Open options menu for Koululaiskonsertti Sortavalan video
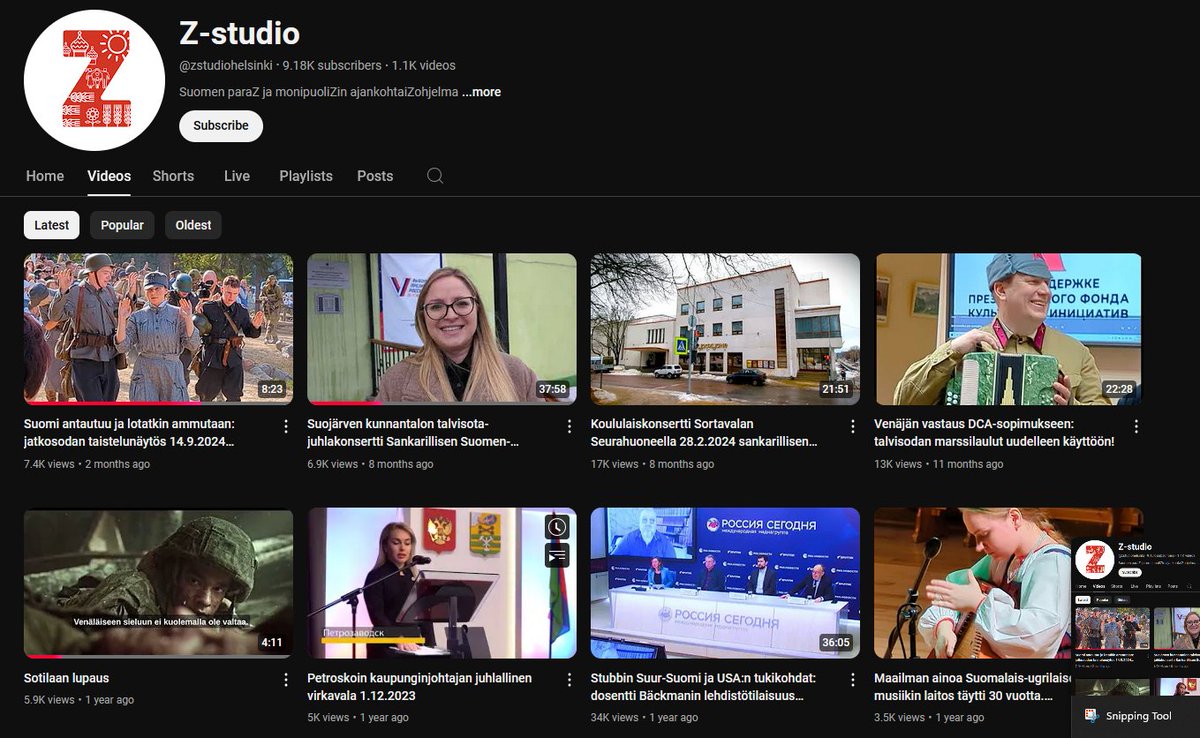Viewport: 1200px width, 738px height. (x=852, y=427)
